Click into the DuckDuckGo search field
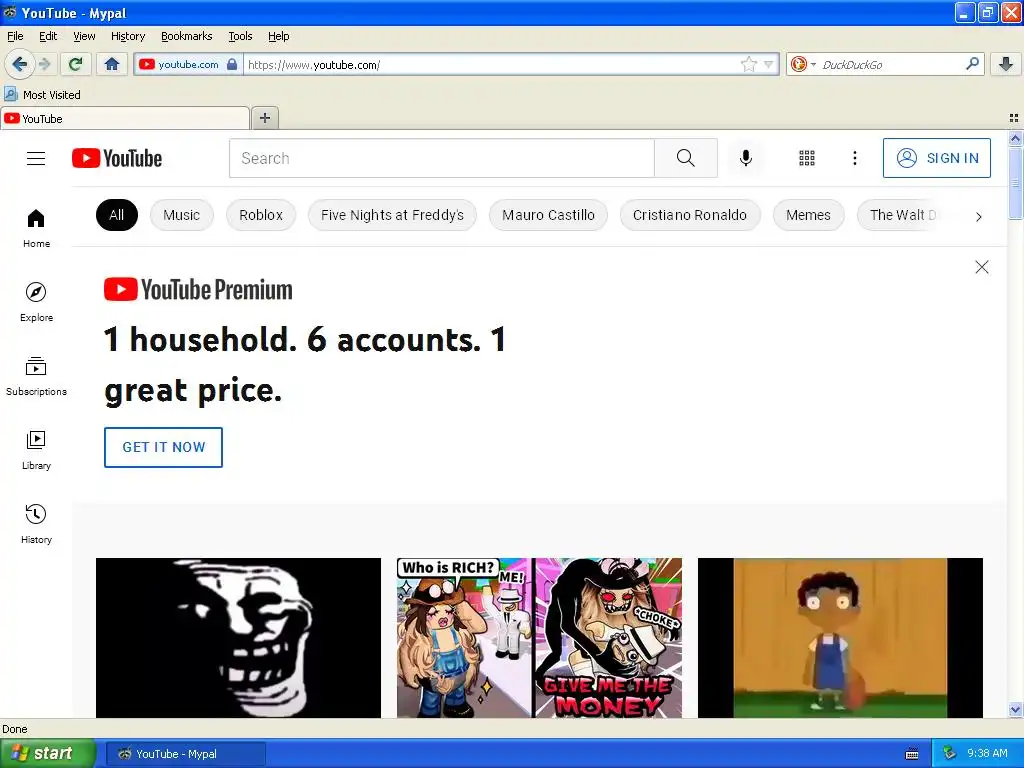Screen dimensions: 1024x768 [x=891, y=64]
